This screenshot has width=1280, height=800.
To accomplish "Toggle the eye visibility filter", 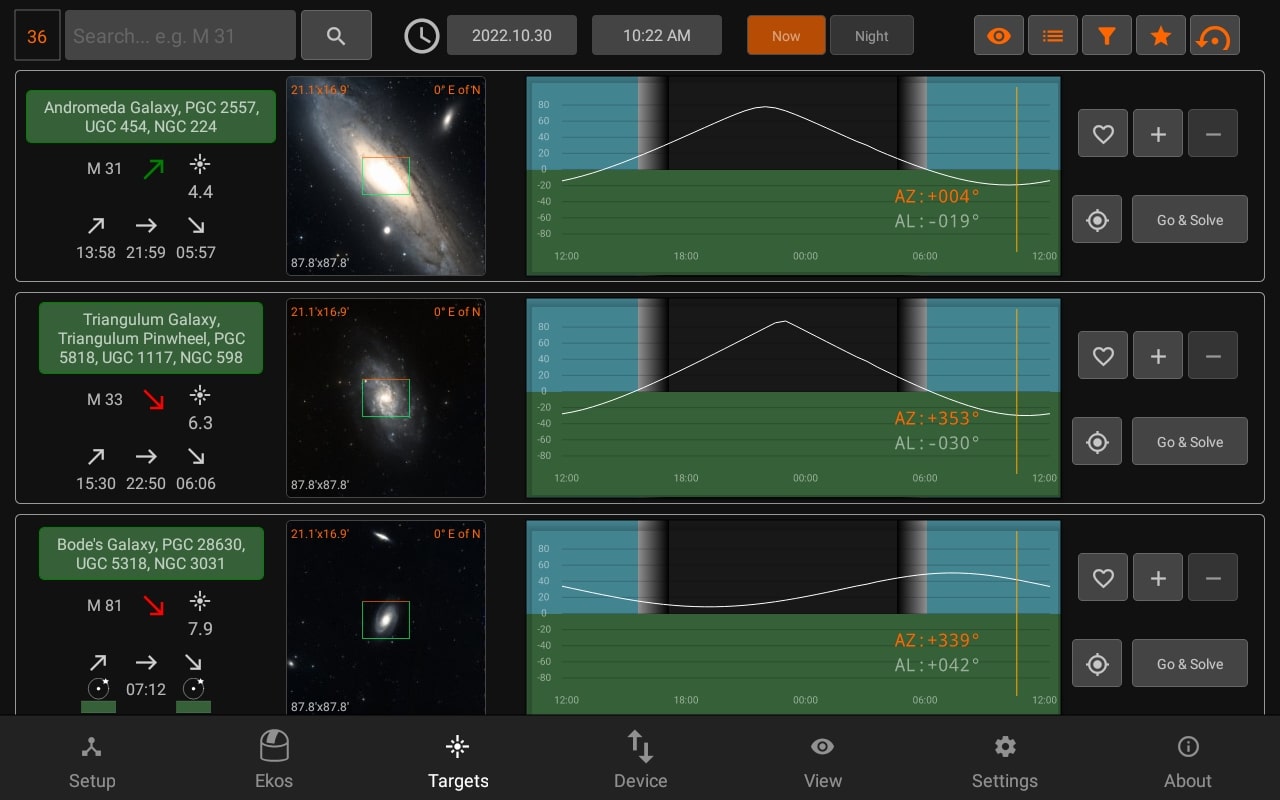I will 999,36.
